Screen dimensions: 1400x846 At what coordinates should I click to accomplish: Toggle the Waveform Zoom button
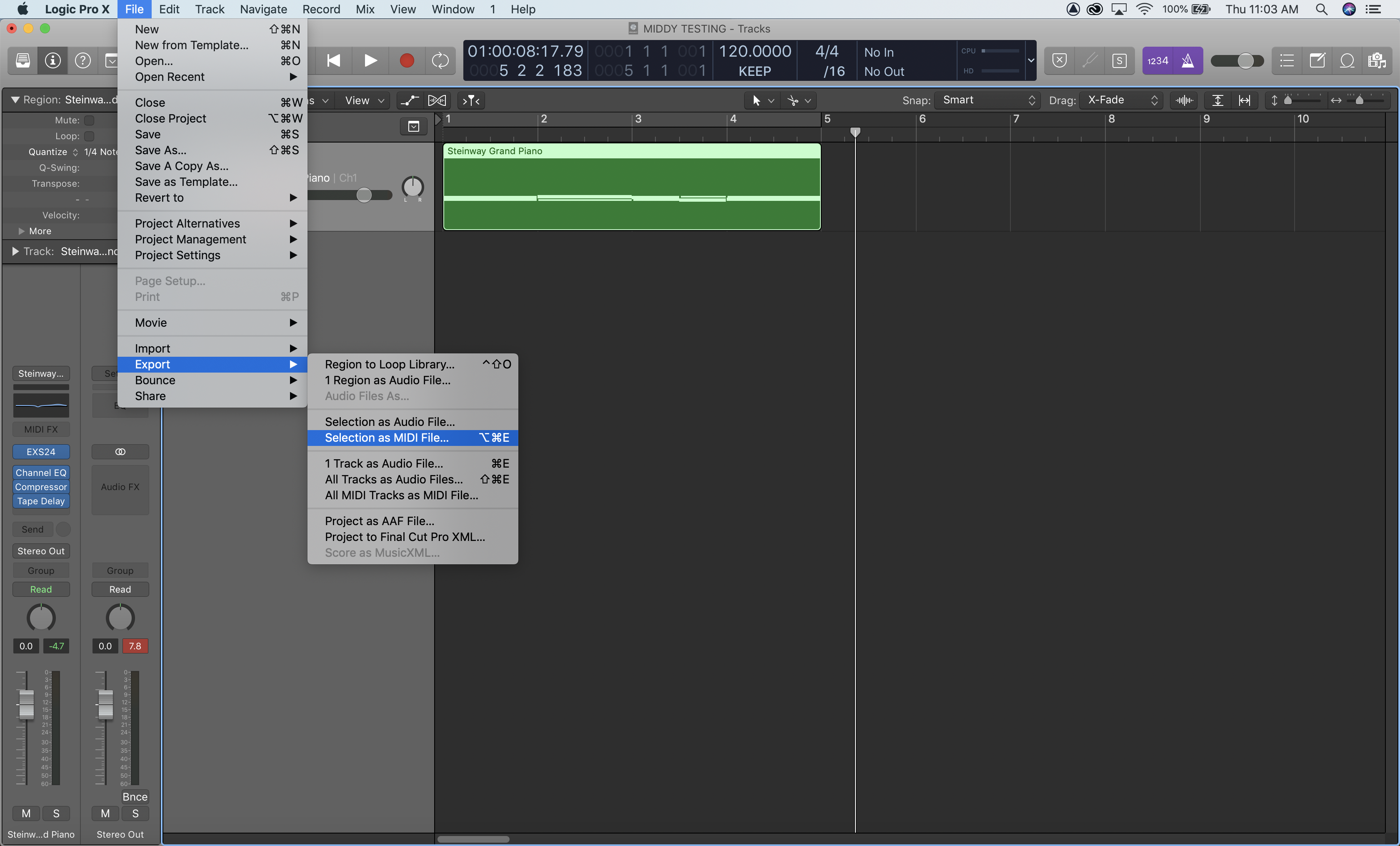click(x=1184, y=100)
